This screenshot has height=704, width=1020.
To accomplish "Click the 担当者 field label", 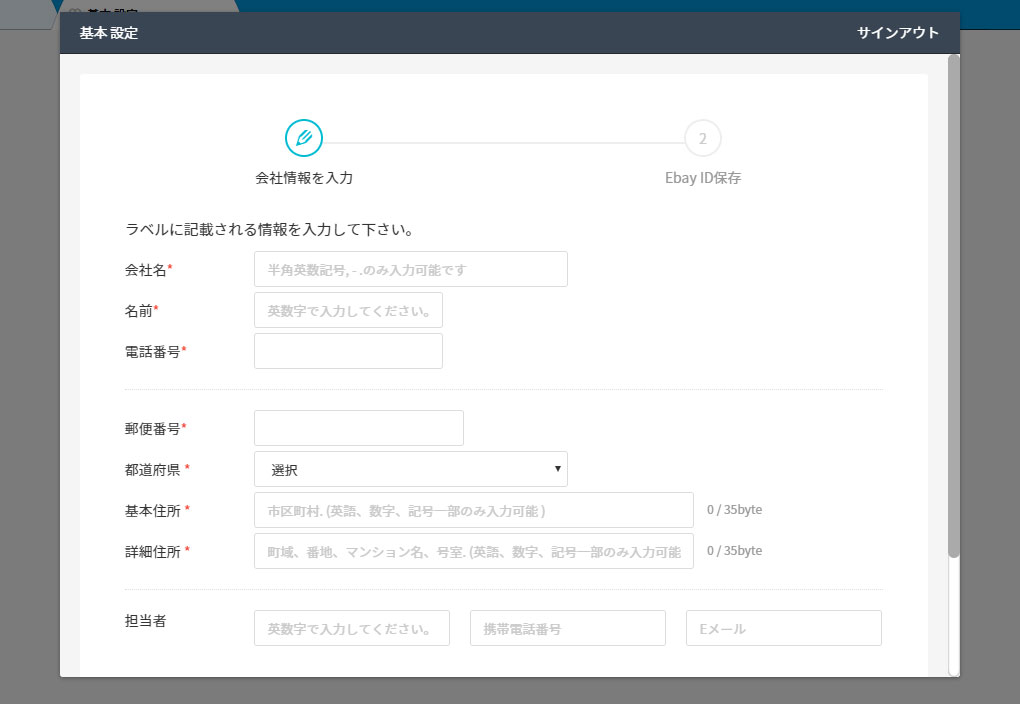I will (x=145, y=621).
